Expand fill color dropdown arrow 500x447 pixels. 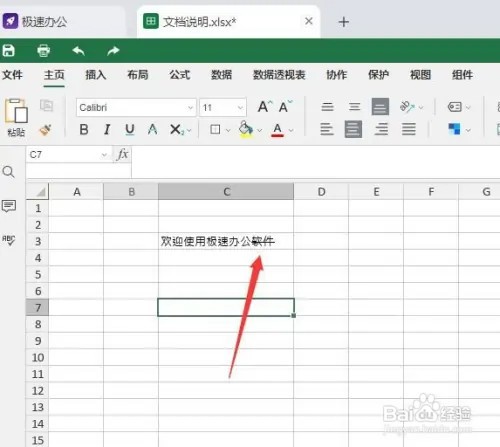coord(260,130)
